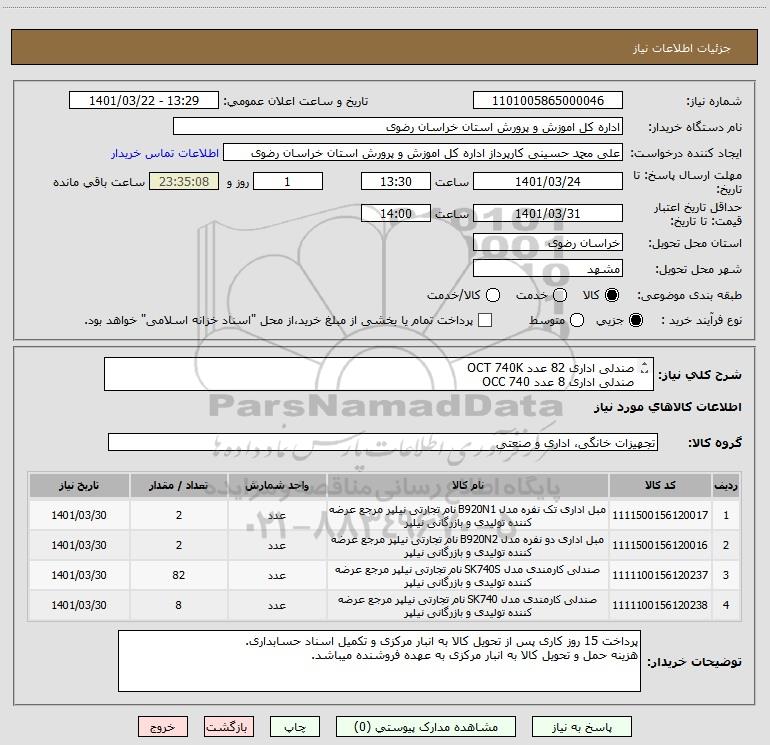
Task: Select the کالا/خدمت radio button
Action: click(493, 295)
